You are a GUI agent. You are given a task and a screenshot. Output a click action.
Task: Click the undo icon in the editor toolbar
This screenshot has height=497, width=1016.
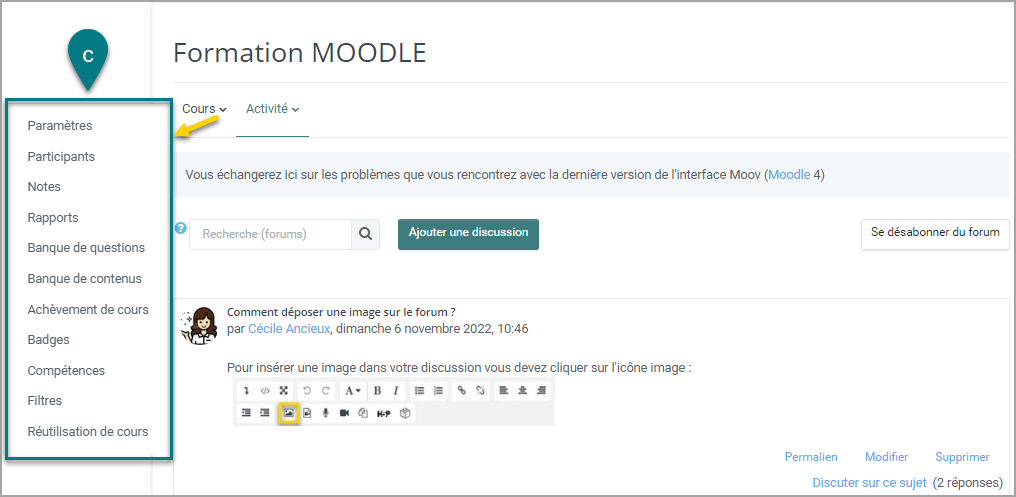(307, 391)
